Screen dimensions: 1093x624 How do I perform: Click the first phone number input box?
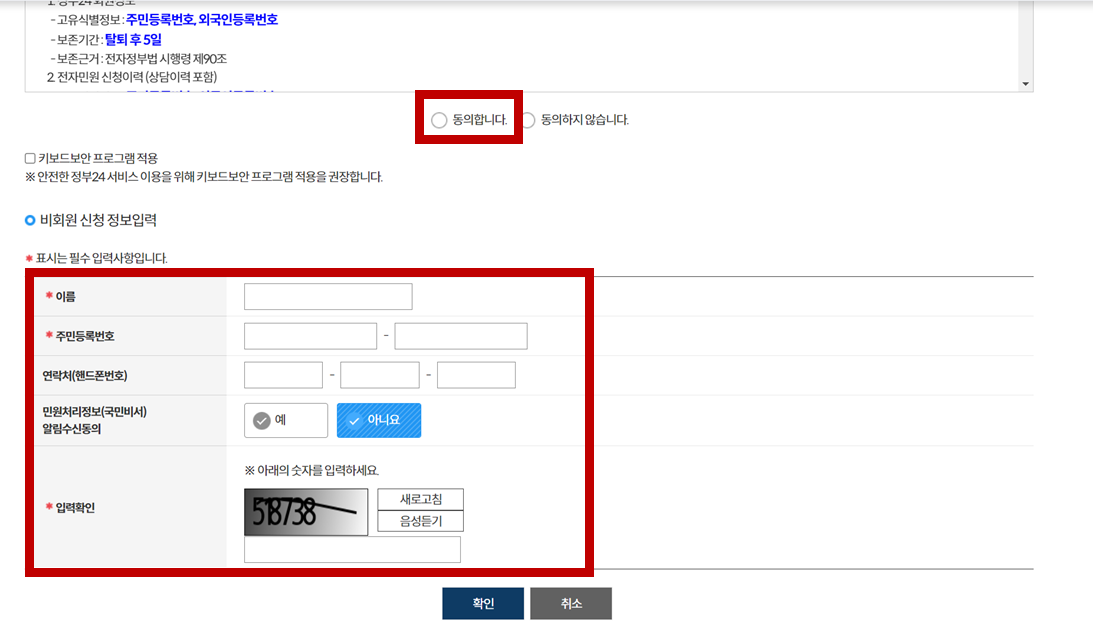(x=283, y=374)
